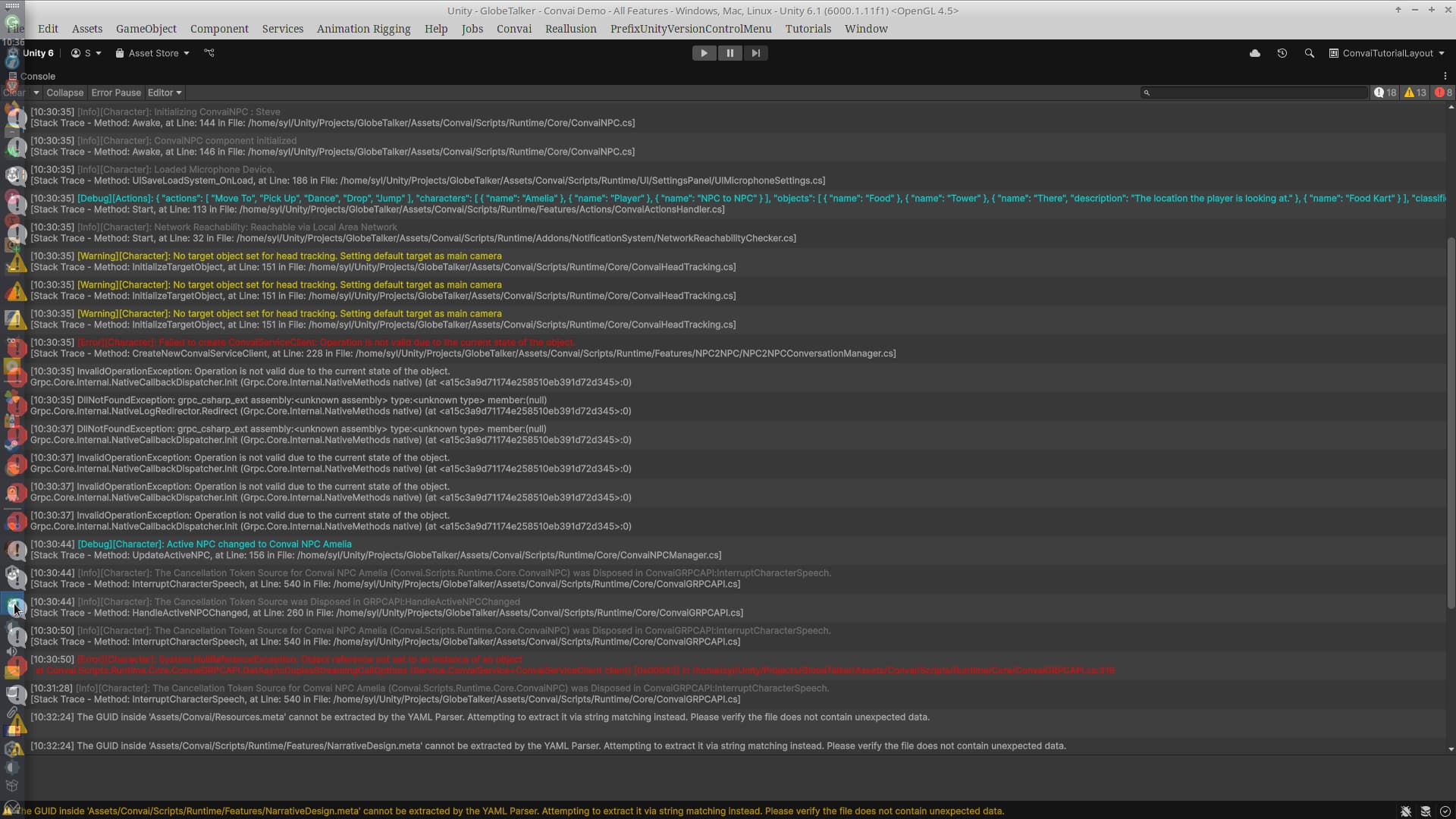Click the status bar GUID warning message
The image size is (1456, 819).
point(510,811)
